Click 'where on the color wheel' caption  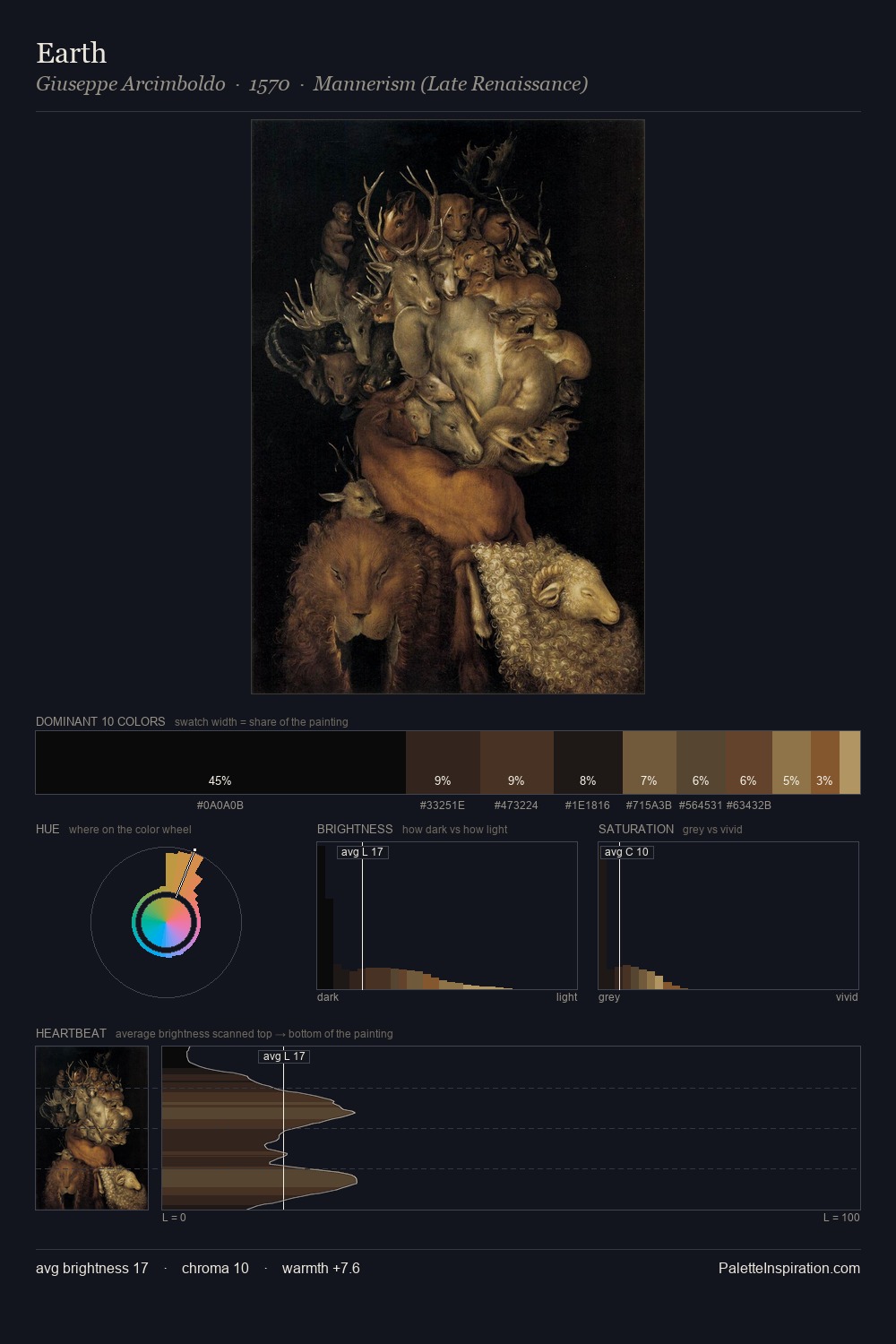pyautogui.click(x=130, y=830)
